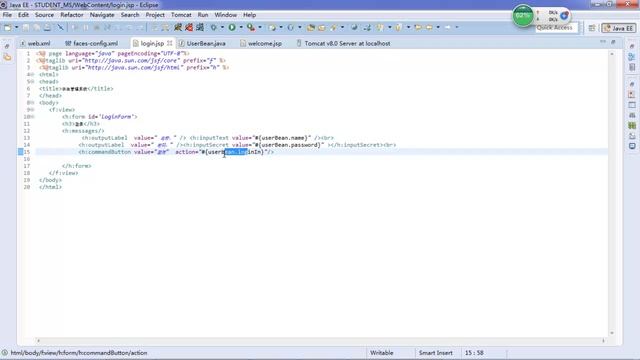This screenshot has width=640, height=360.
Task: Click the Writable status bar entry
Action: [382, 353]
